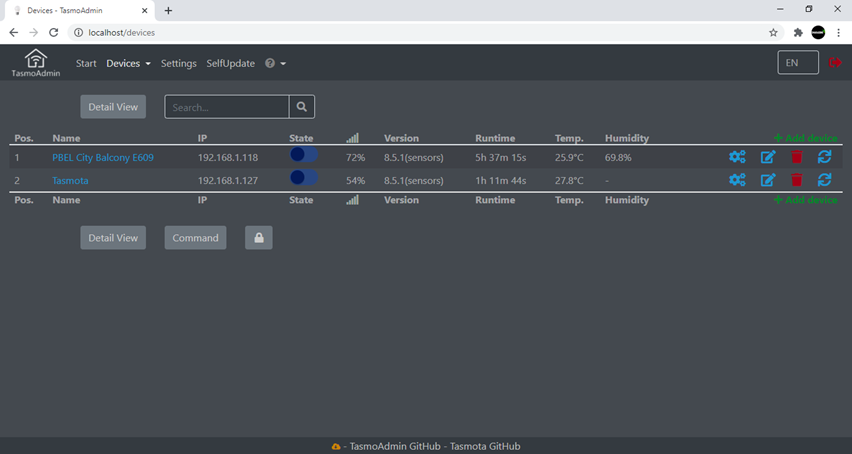This screenshot has height=454, width=852.
Task: Edit the PBEL City Balcony E609 device
Action: point(768,157)
